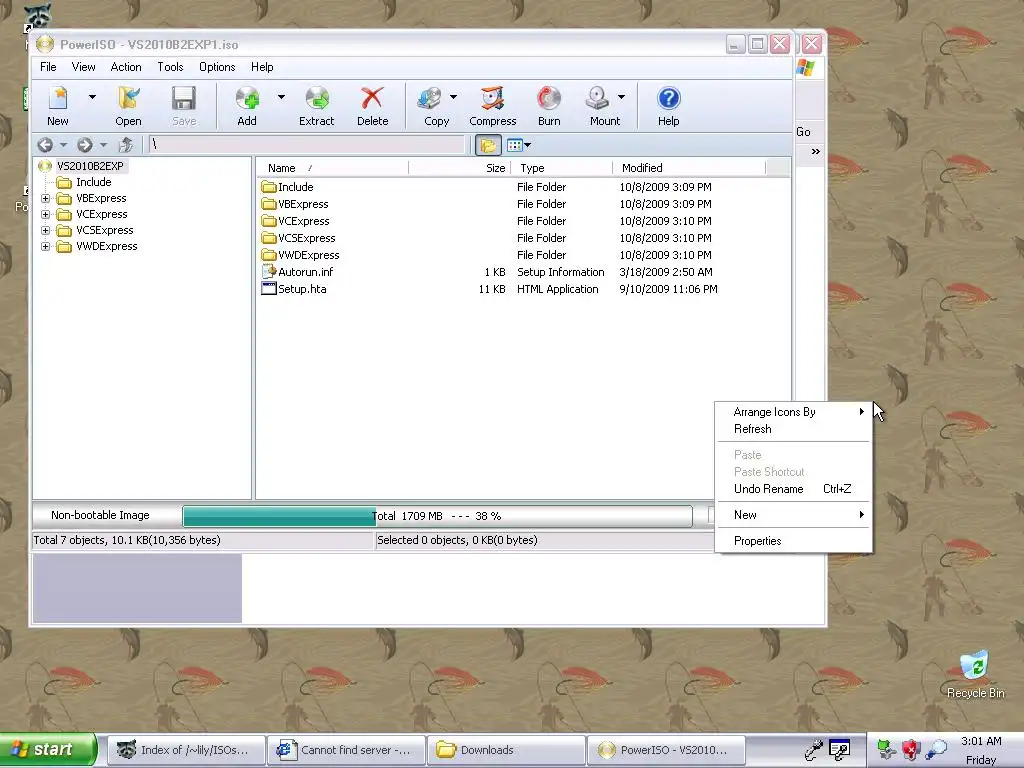The width and height of the screenshot is (1024, 768).
Task: Open the Help menu
Action: pyautogui.click(x=262, y=67)
